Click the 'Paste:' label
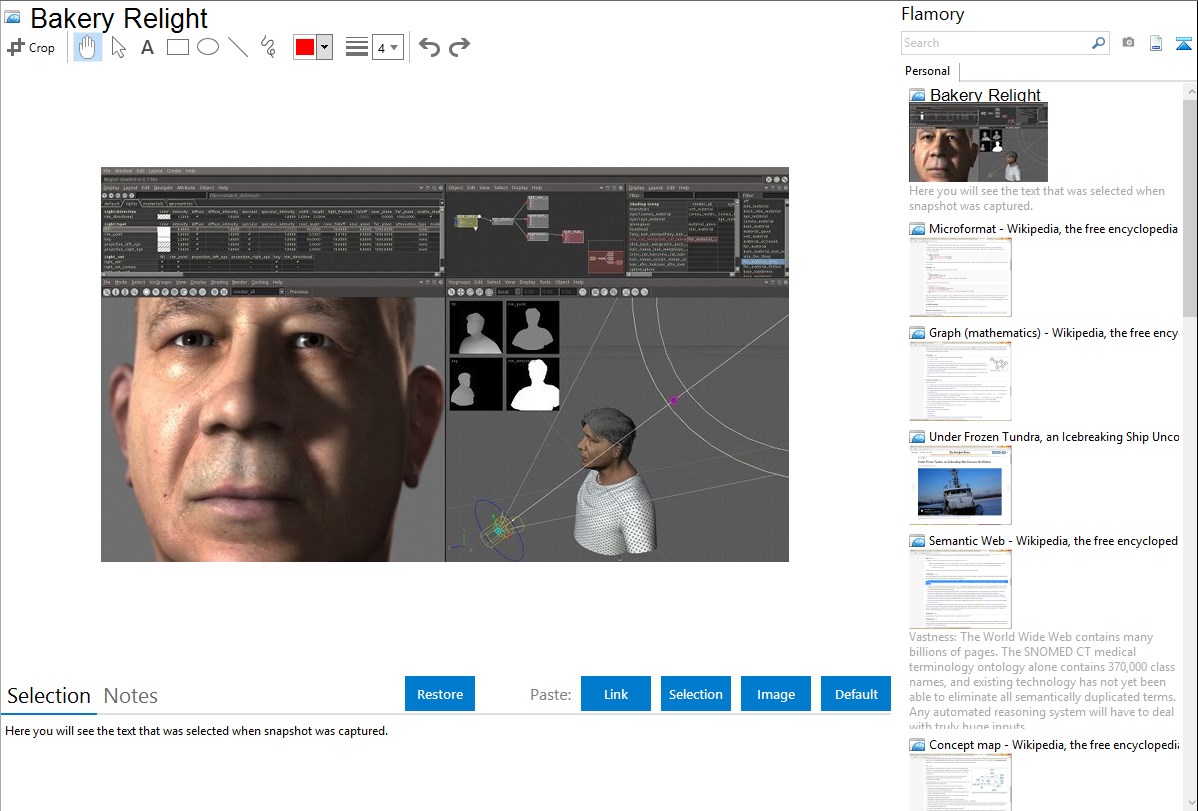Image resolution: width=1198 pixels, height=811 pixels. [x=551, y=694]
